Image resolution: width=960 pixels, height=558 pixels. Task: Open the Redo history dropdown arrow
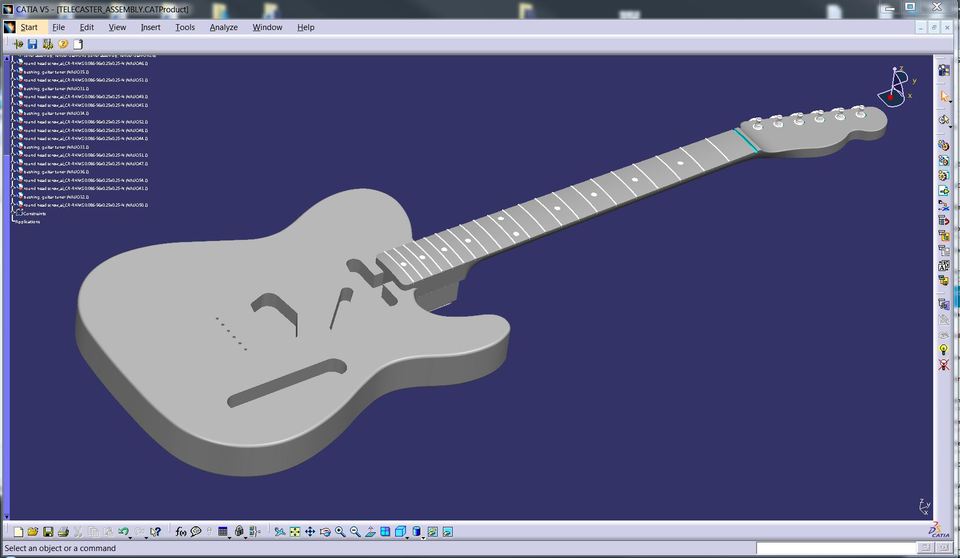coord(146,537)
